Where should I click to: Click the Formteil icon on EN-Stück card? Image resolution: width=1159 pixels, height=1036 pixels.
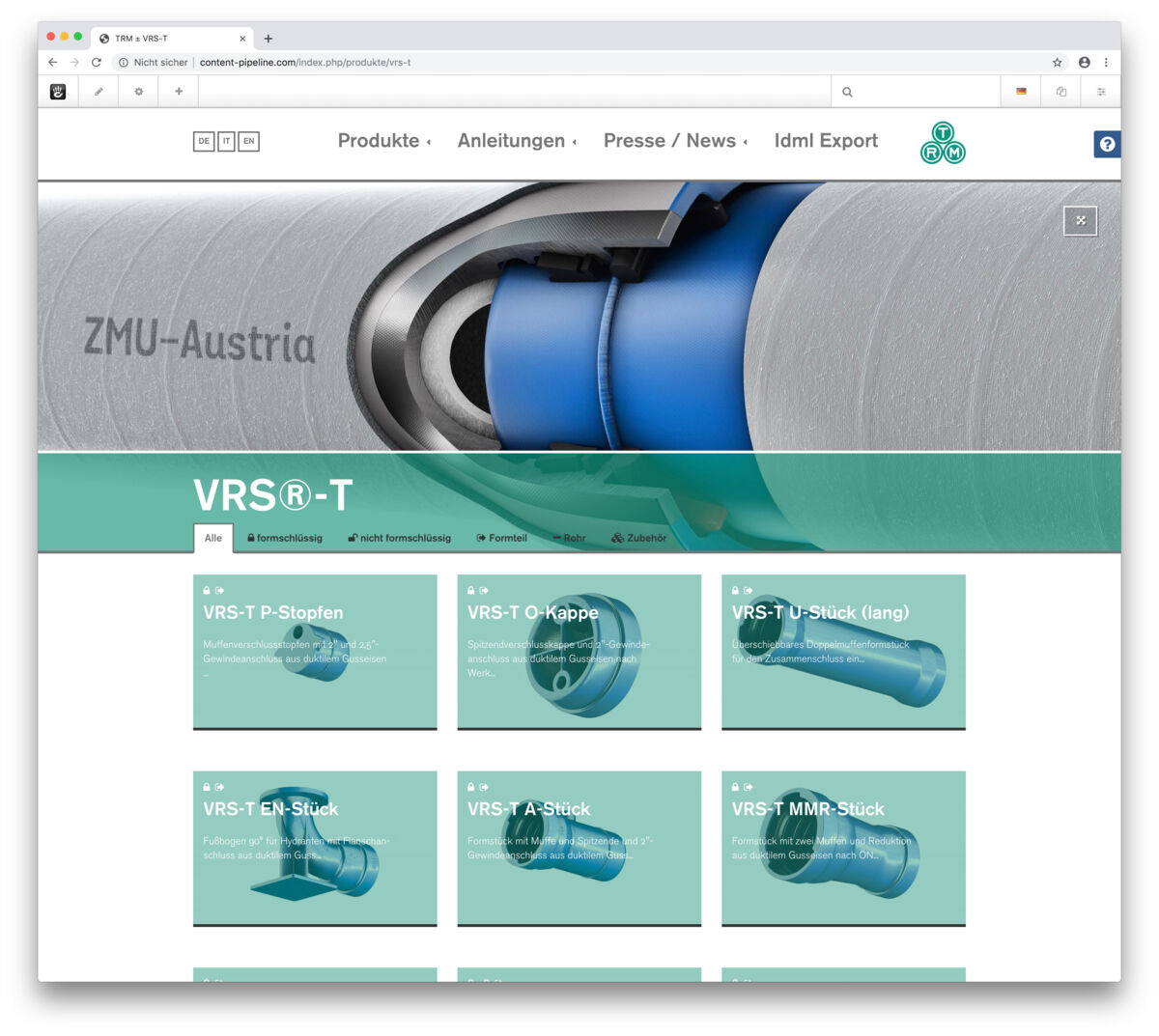(x=219, y=787)
